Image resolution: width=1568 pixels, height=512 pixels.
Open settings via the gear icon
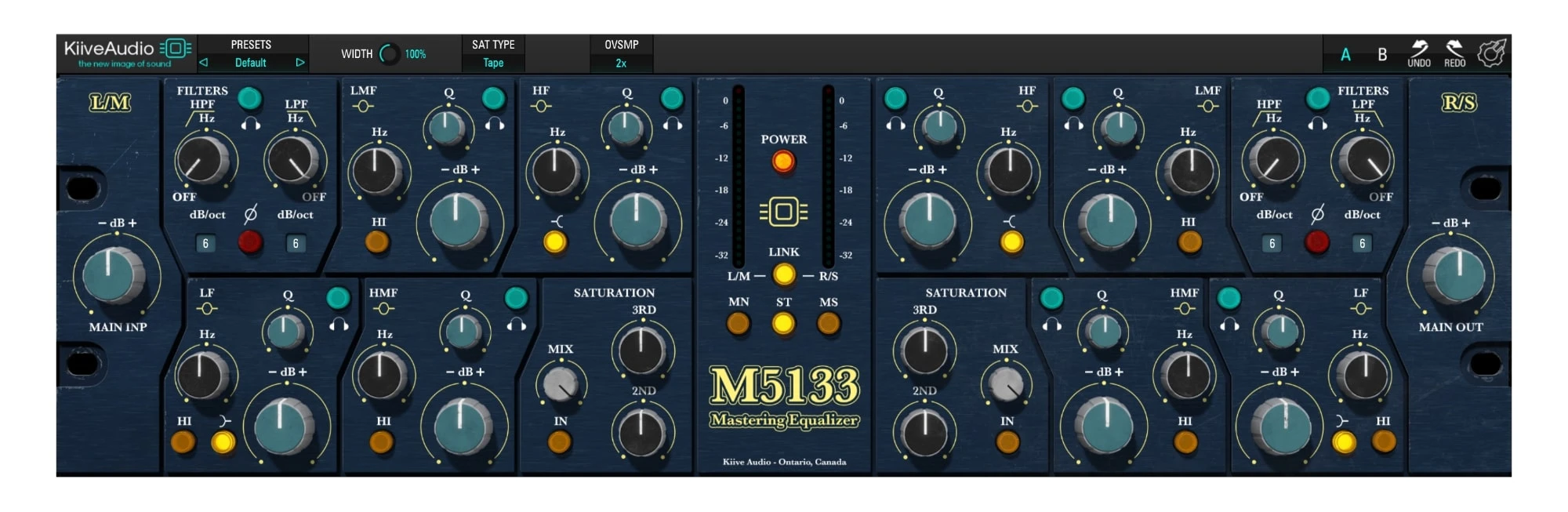1491,53
